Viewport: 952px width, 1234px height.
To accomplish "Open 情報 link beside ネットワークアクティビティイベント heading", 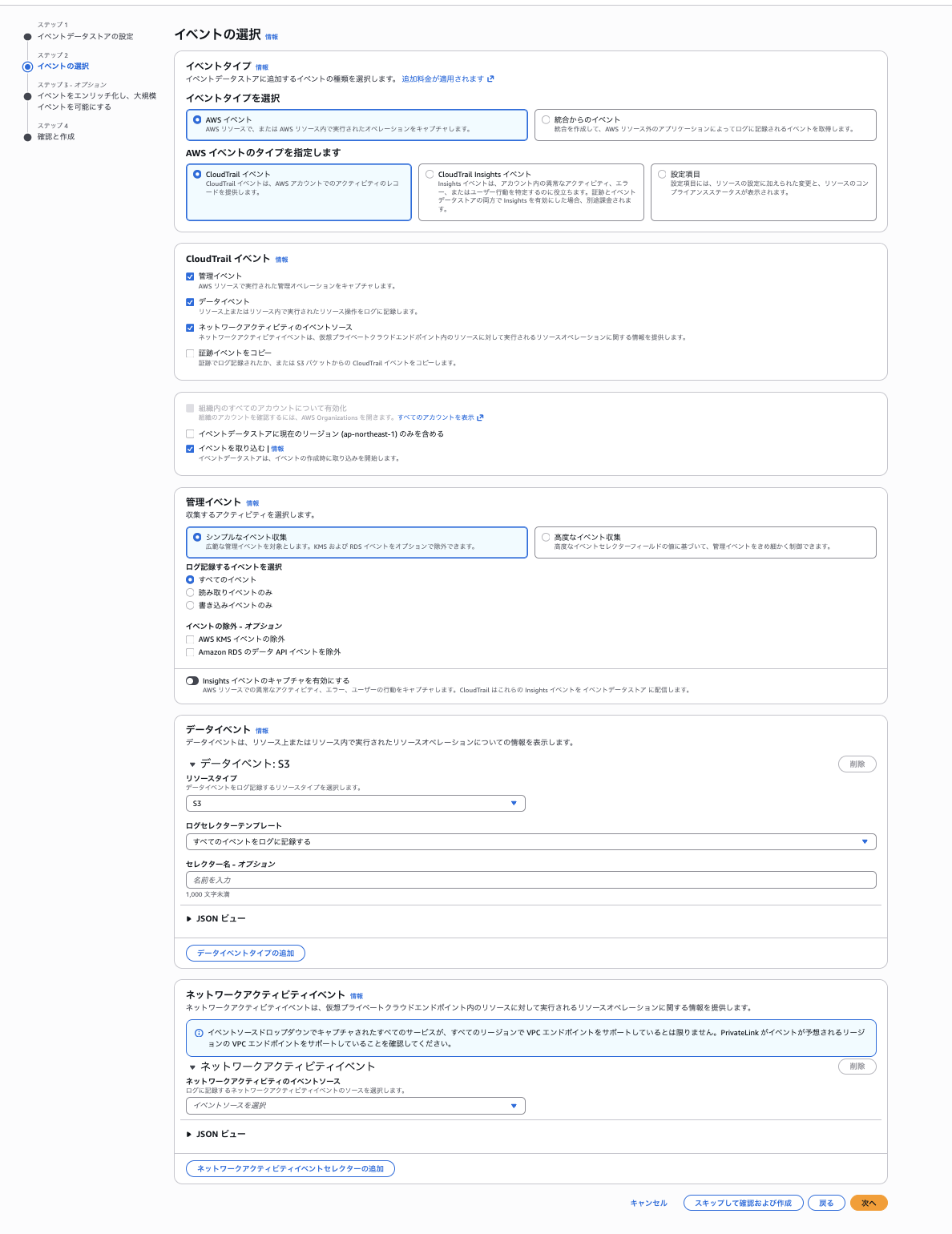I will tap(357, 996).
